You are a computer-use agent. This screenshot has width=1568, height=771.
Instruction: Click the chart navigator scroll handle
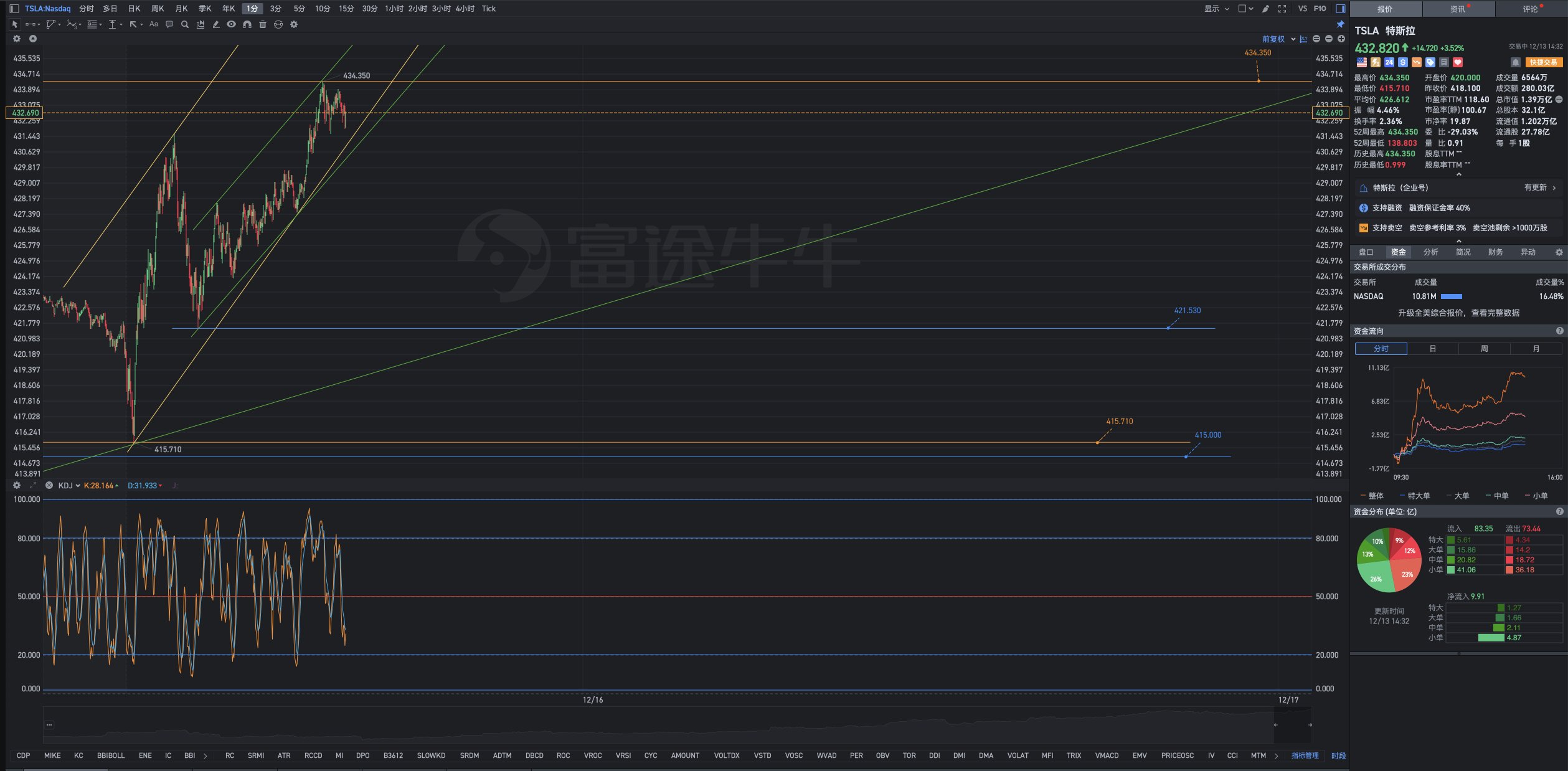(x=1293, y=725)
